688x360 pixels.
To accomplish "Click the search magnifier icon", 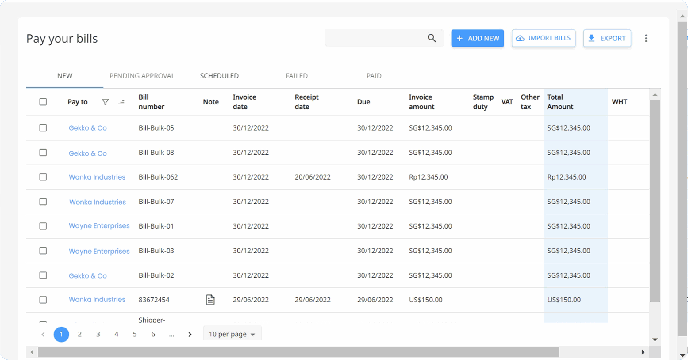I will click(432, 38).
